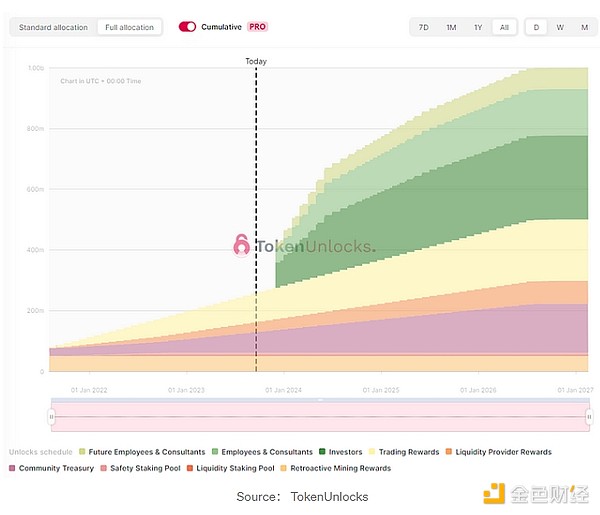
Task: Toggle the Cumulative switch off
Action: 187,27
